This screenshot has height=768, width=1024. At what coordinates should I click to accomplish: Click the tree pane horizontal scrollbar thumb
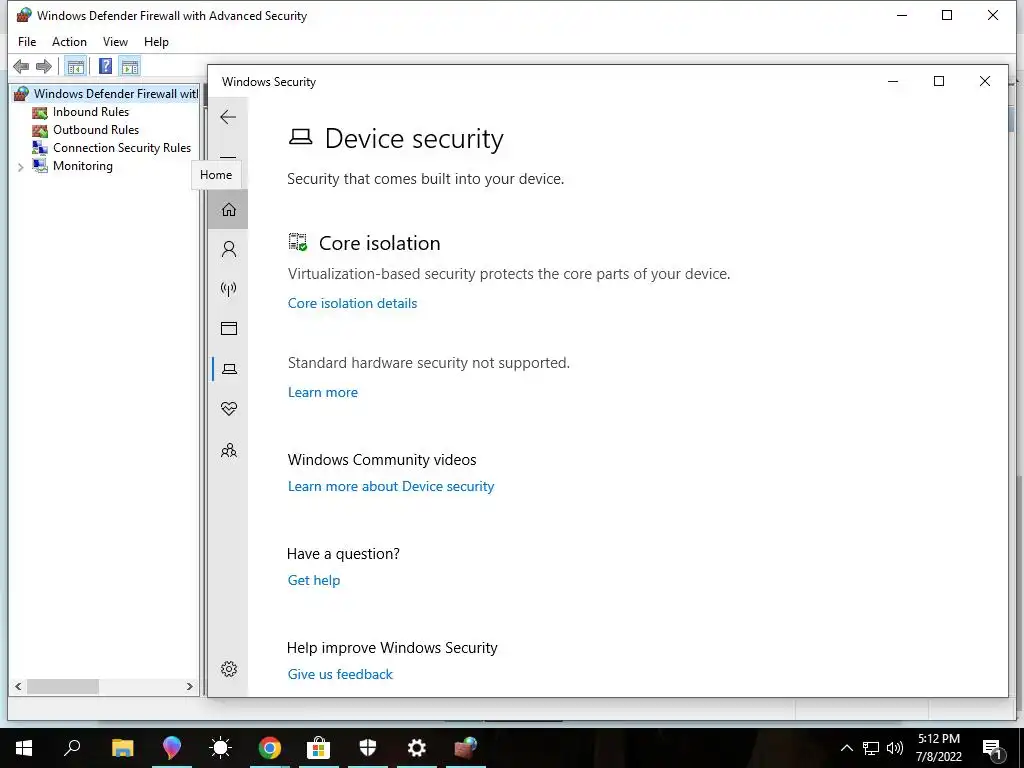click(x=63, y=687)
